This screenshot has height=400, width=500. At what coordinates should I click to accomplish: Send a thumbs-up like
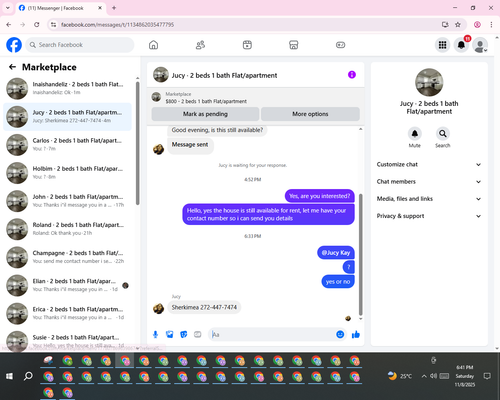(356, 334)
